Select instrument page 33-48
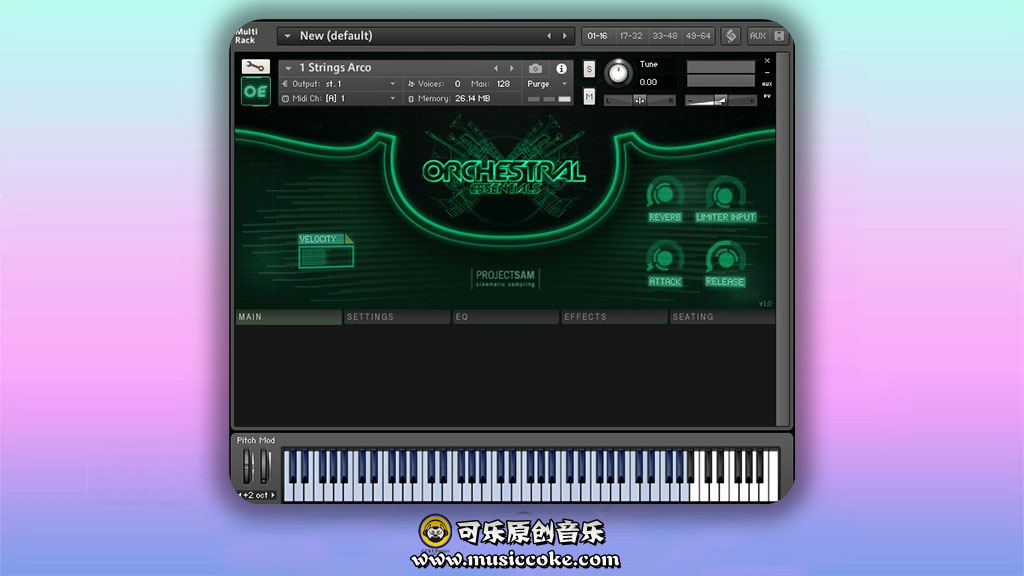Screen dimensions: 1024x576 [x=665, y=36]
